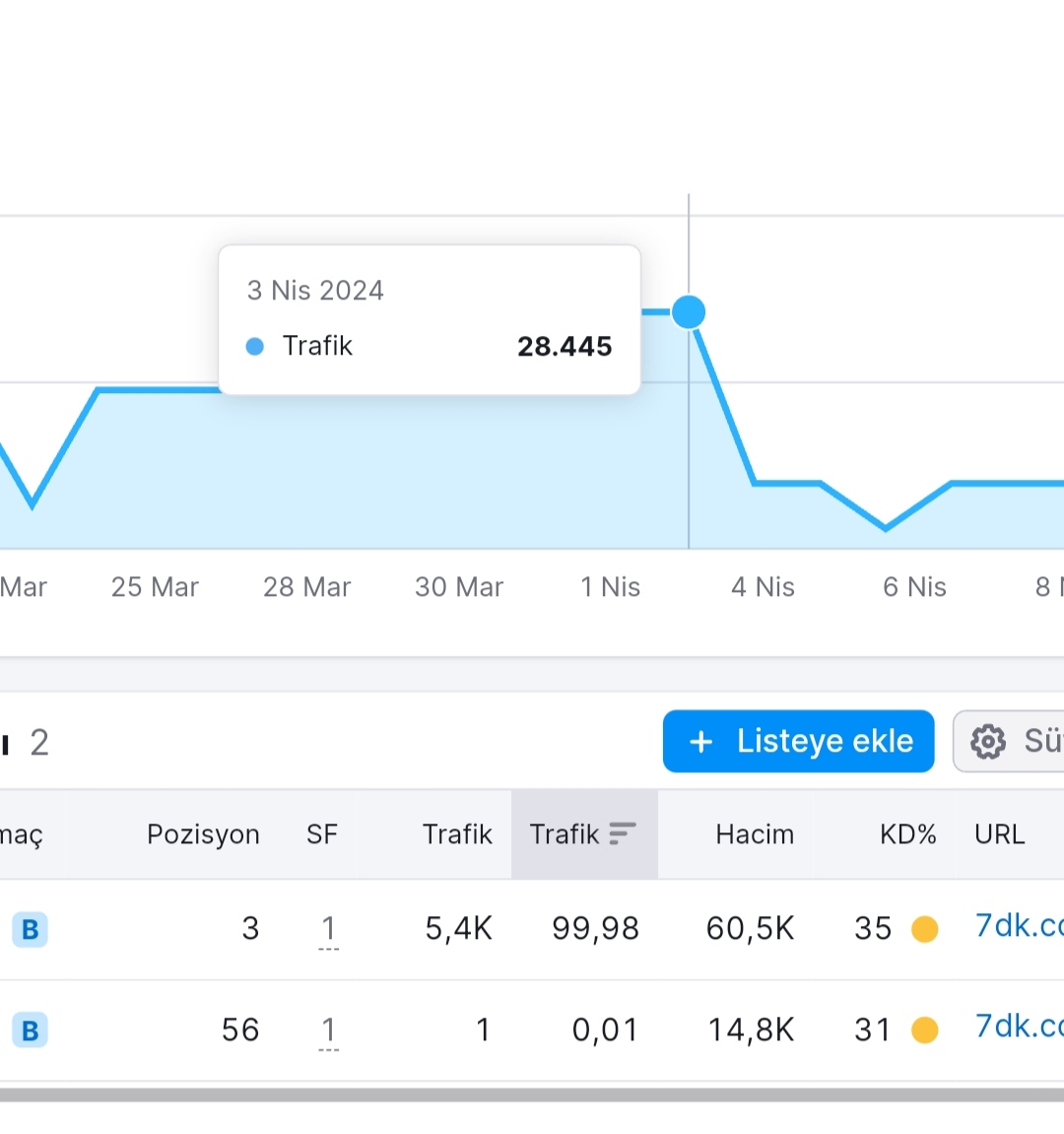This screenshot has height=1134, width=1064.
Task: Click the blue Trafik legend dot in tooltip
Action: coord(254,347)
